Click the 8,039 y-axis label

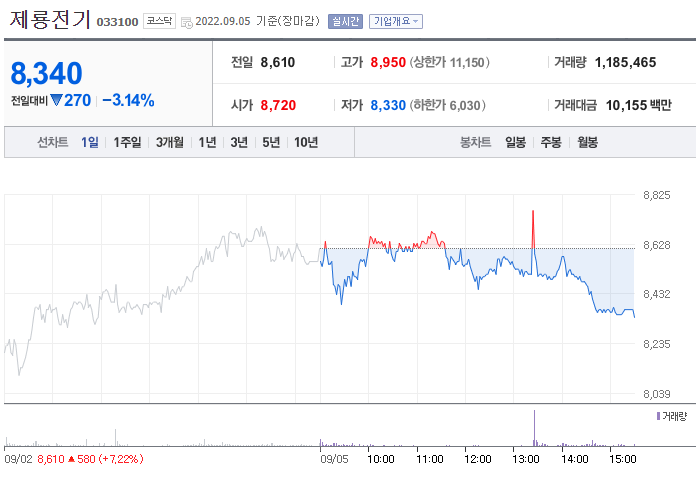[656, 394]
